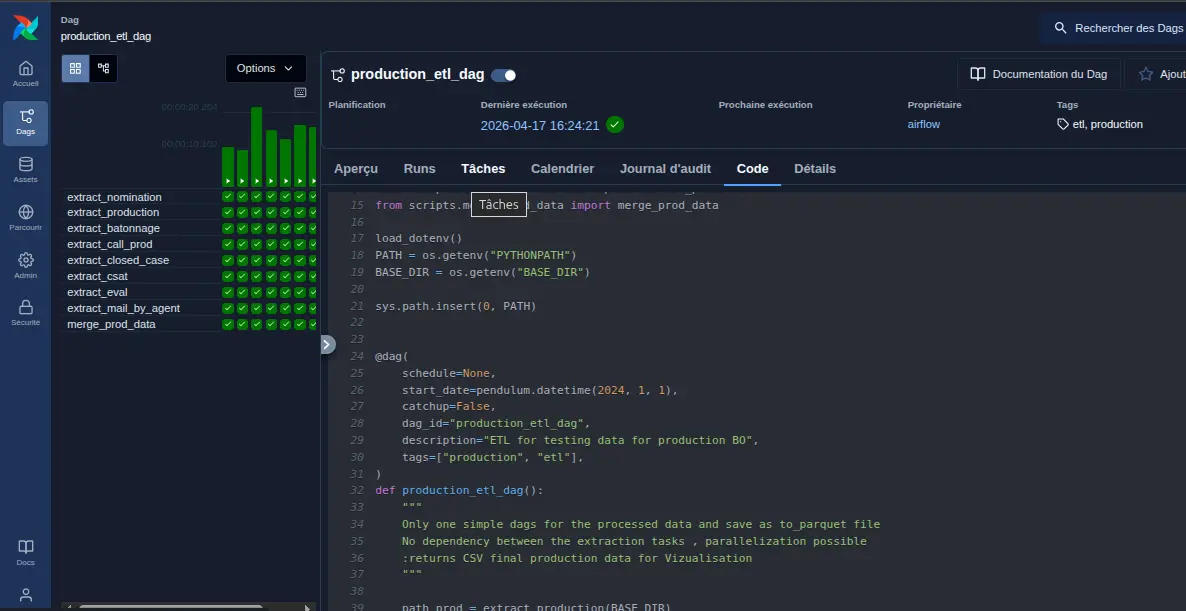Open the Dags section in sidebar
Screen dimensions: 1186x611
pyautogui.click(x=26, y=123)
